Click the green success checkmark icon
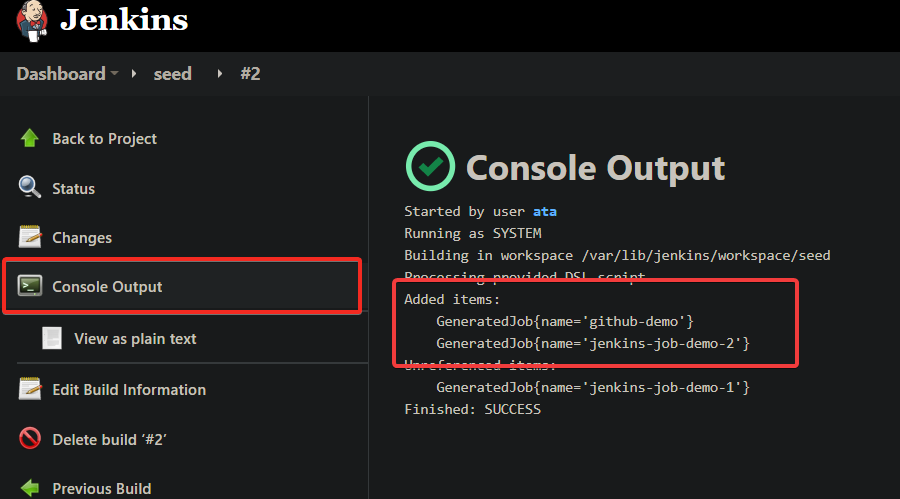 click(x=430, y=166)
